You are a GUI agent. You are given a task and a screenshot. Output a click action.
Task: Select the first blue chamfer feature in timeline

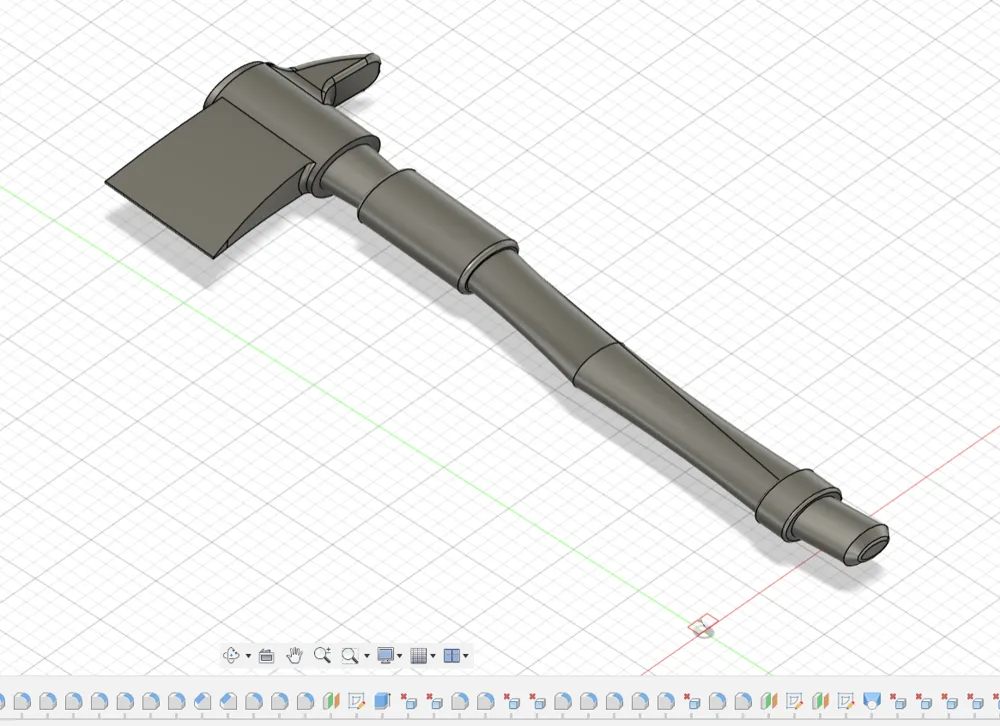click(202, 701)
